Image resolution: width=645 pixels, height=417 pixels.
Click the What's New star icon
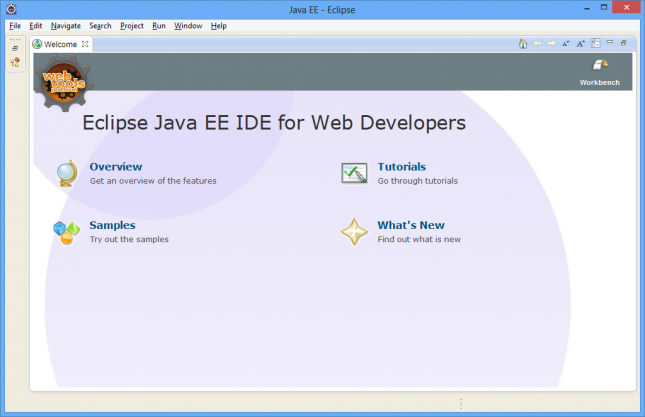[x=354, y=232]
